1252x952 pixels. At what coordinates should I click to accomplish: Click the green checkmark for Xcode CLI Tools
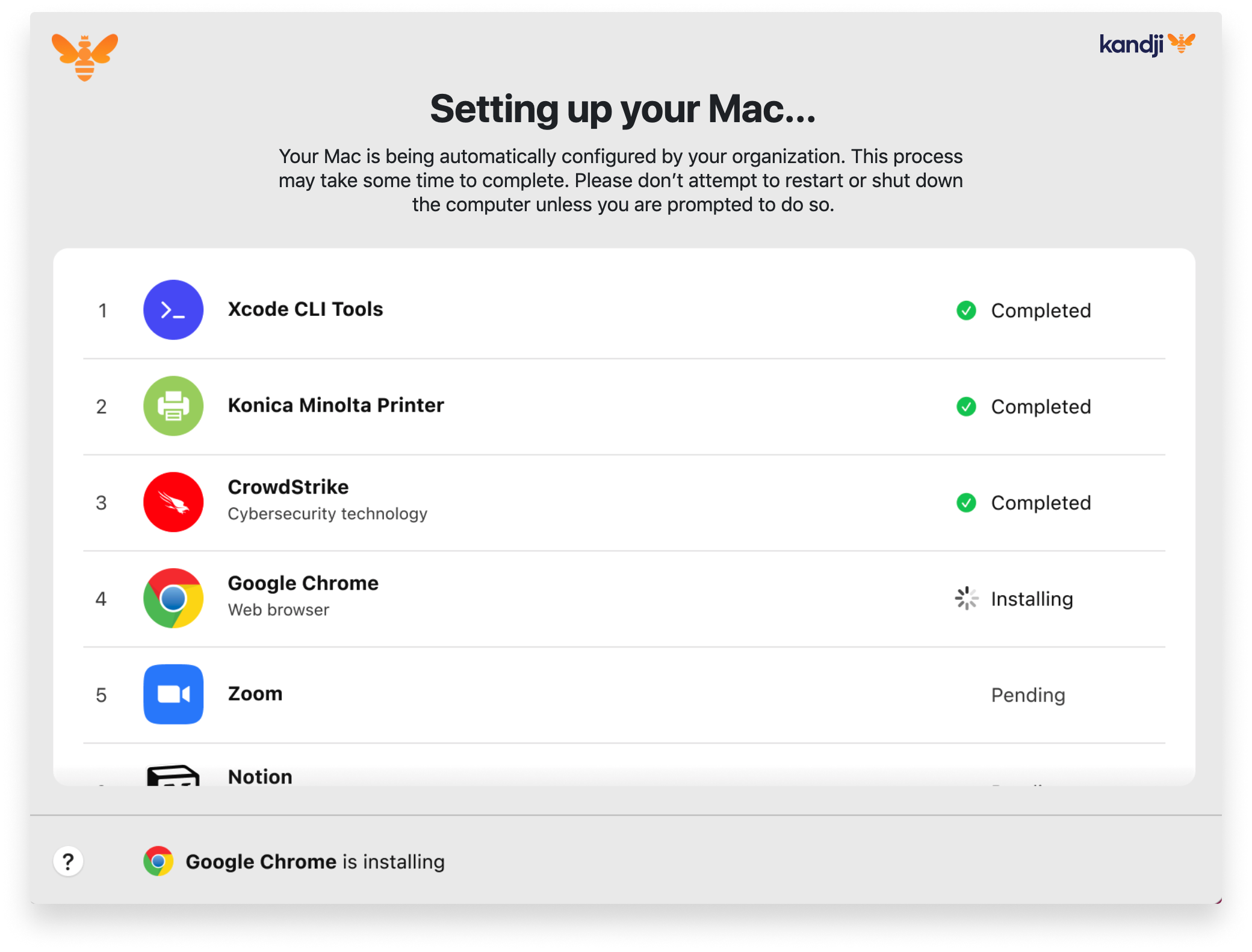click(x=966, y=311)
